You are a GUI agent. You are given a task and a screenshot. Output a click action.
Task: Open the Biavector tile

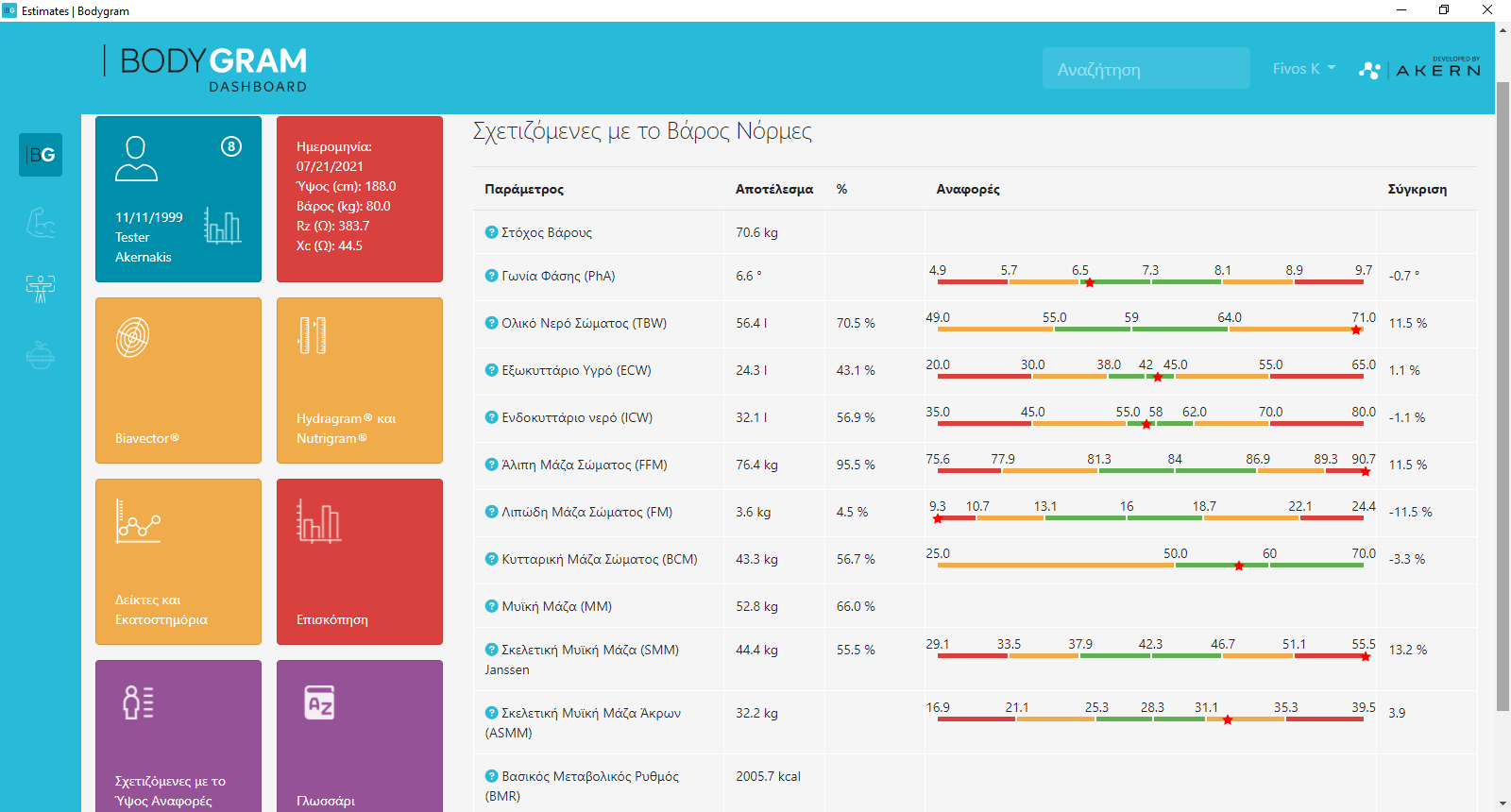[178, 381]
